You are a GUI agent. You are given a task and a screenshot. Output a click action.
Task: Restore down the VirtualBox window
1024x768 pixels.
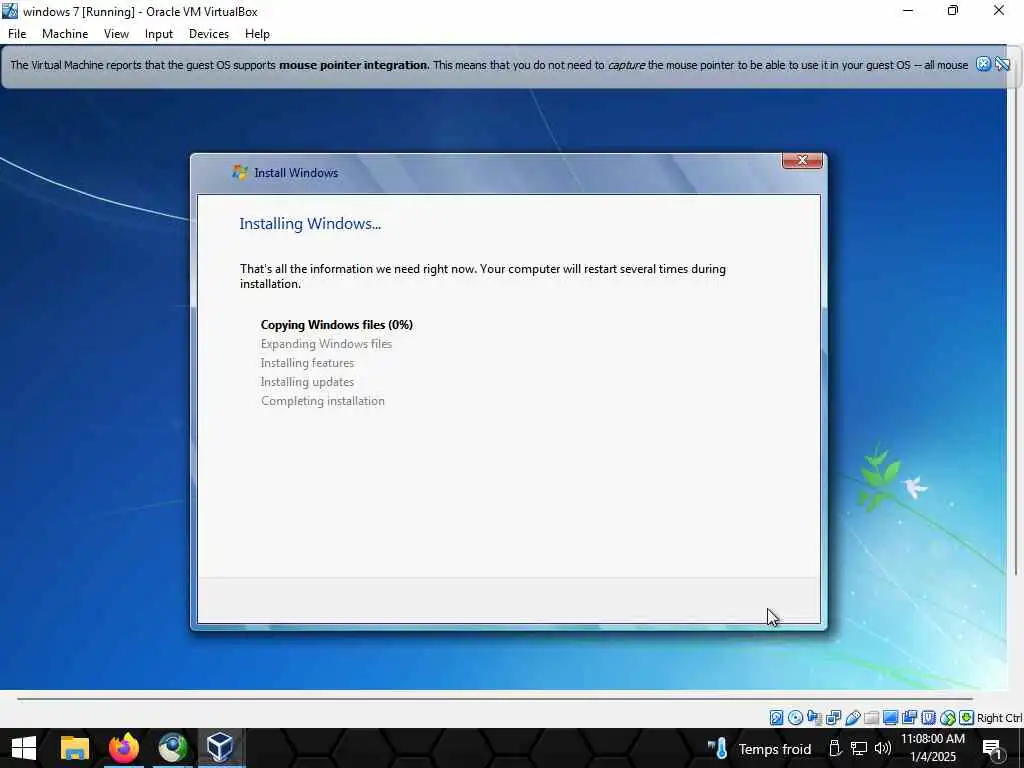pyautogui.click(x=953, y=11)
